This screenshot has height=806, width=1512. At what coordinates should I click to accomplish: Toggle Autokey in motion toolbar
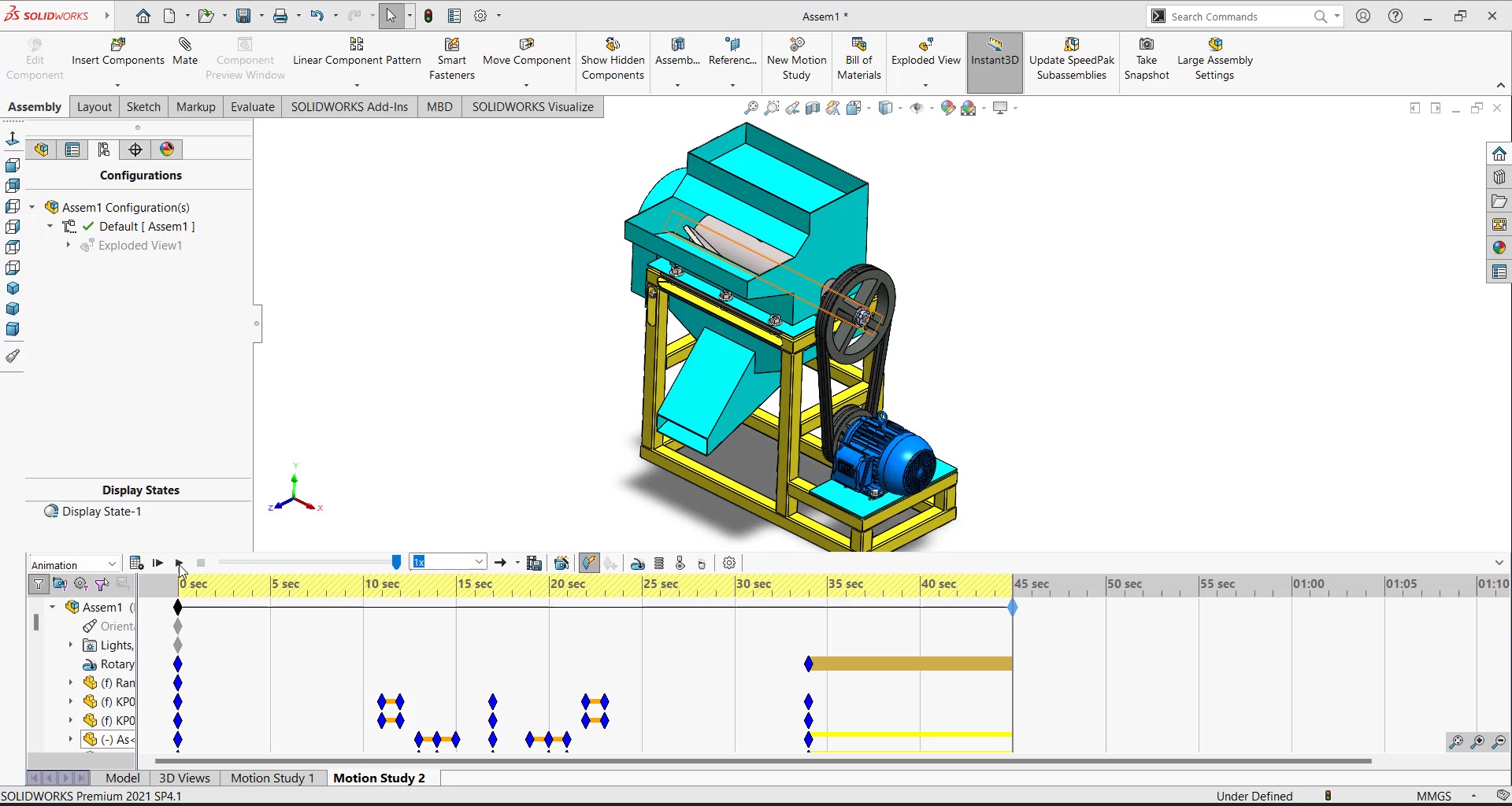click(x=589, y=563)
